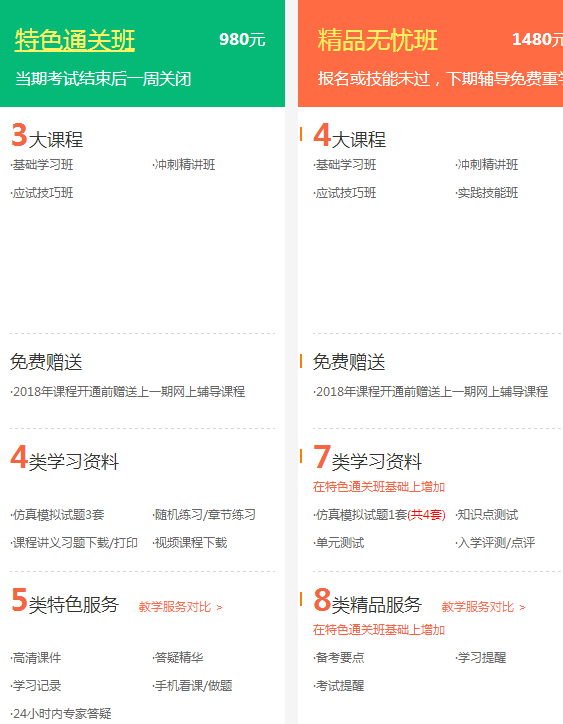Click the 8类精品服务 heading
The image size is (563, 724).
pyautogui.click(x=368, y=601)
